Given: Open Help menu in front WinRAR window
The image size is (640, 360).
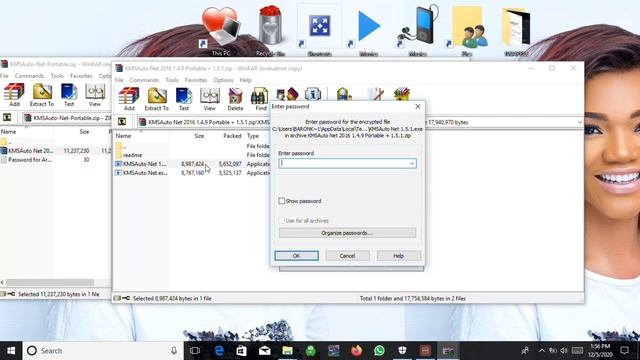Looking at the screenshot, I should tap(245, 80).
